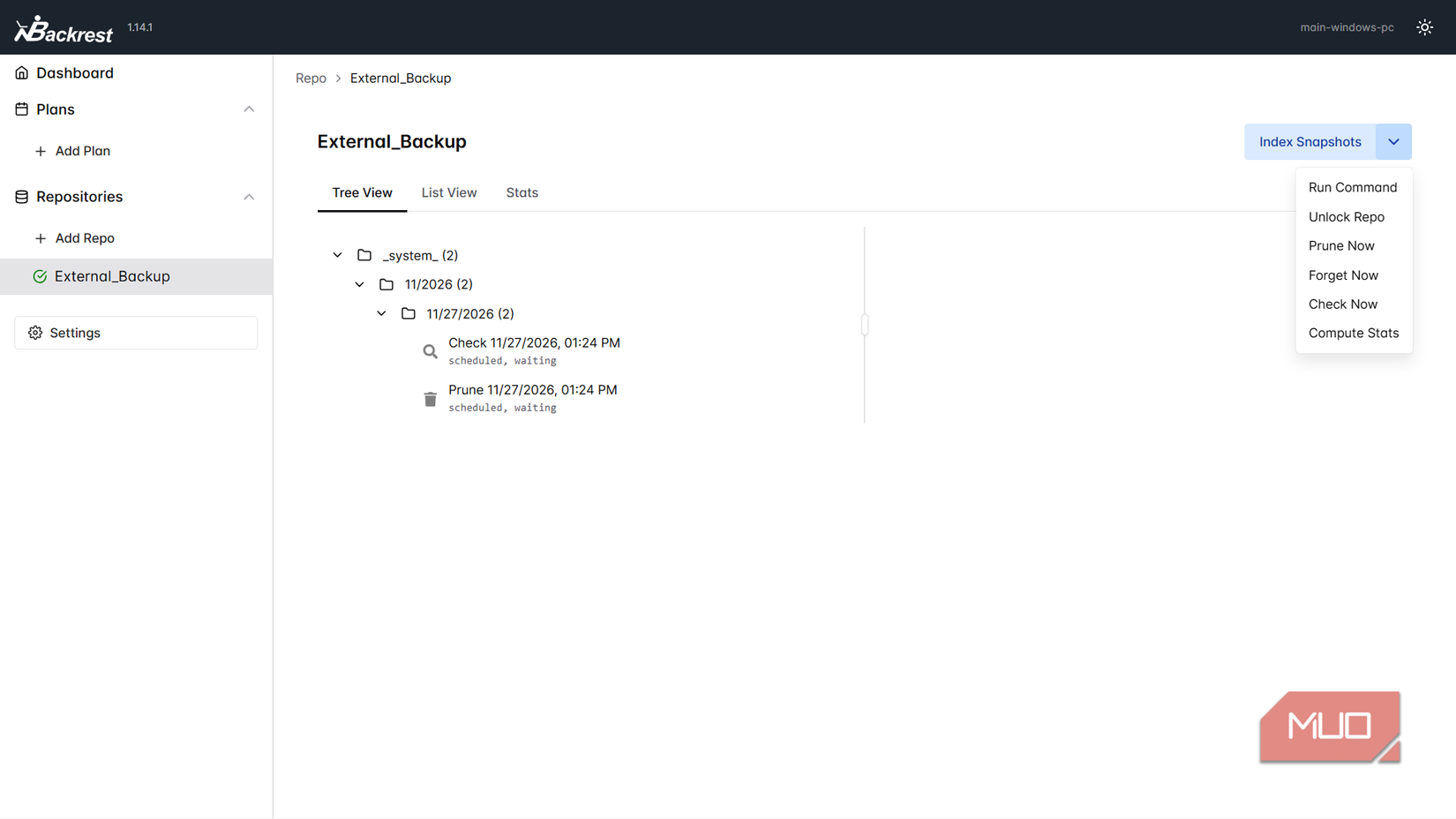Click the folder icon next to 11/2026
Screen dimensions: 1456x819
[387, 284]
